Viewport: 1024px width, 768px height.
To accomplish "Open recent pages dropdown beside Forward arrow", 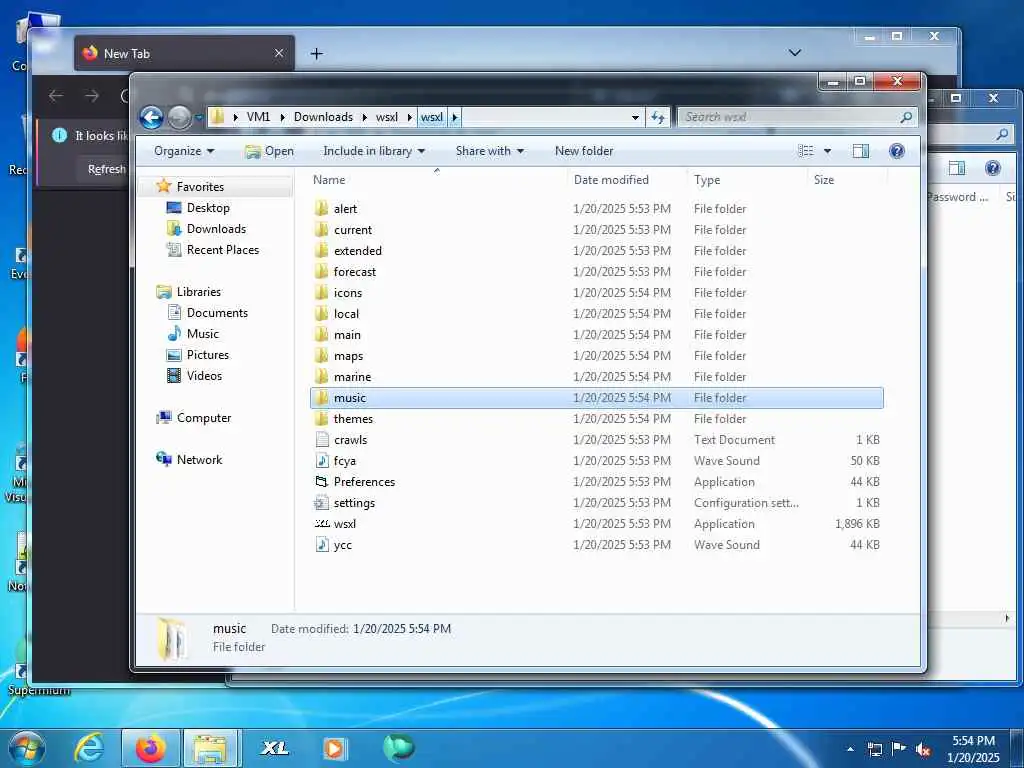I will (199, 118).
